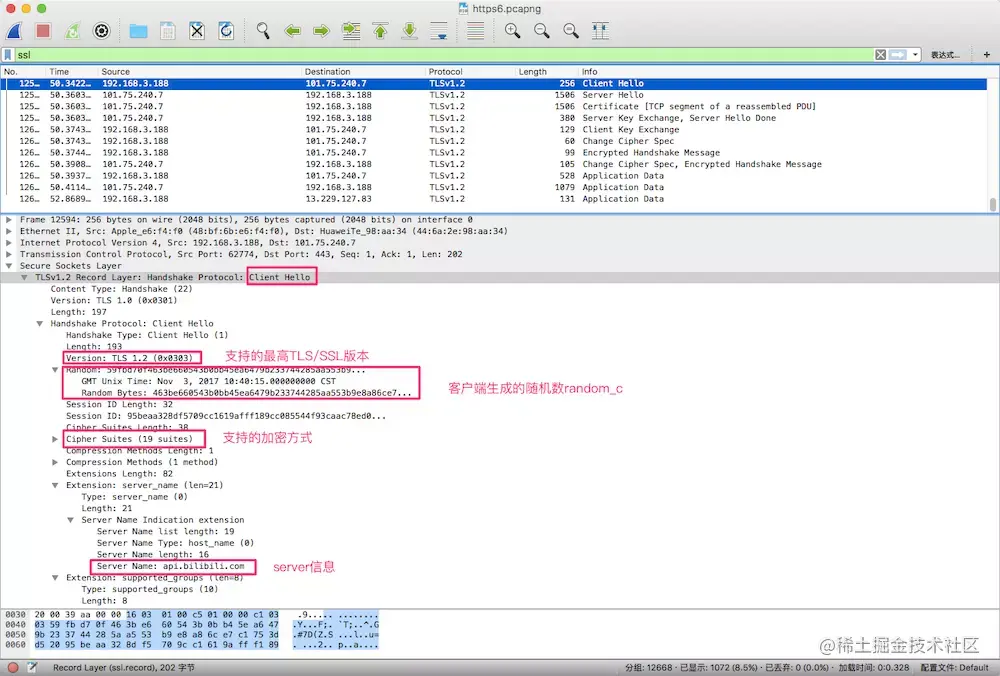Open the 表达式 expression builder
1000x676 pixels.
coord(945,55)
